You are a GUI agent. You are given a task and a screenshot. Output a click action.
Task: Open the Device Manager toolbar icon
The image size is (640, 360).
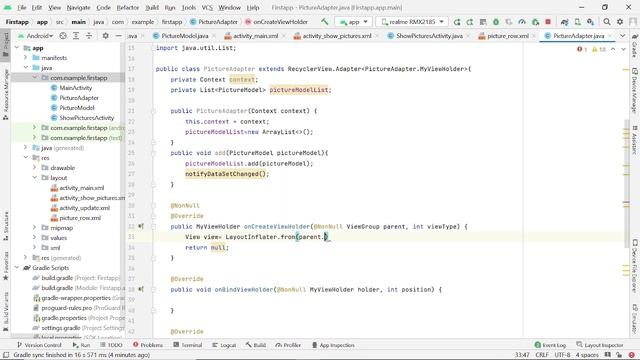(578, 22)
